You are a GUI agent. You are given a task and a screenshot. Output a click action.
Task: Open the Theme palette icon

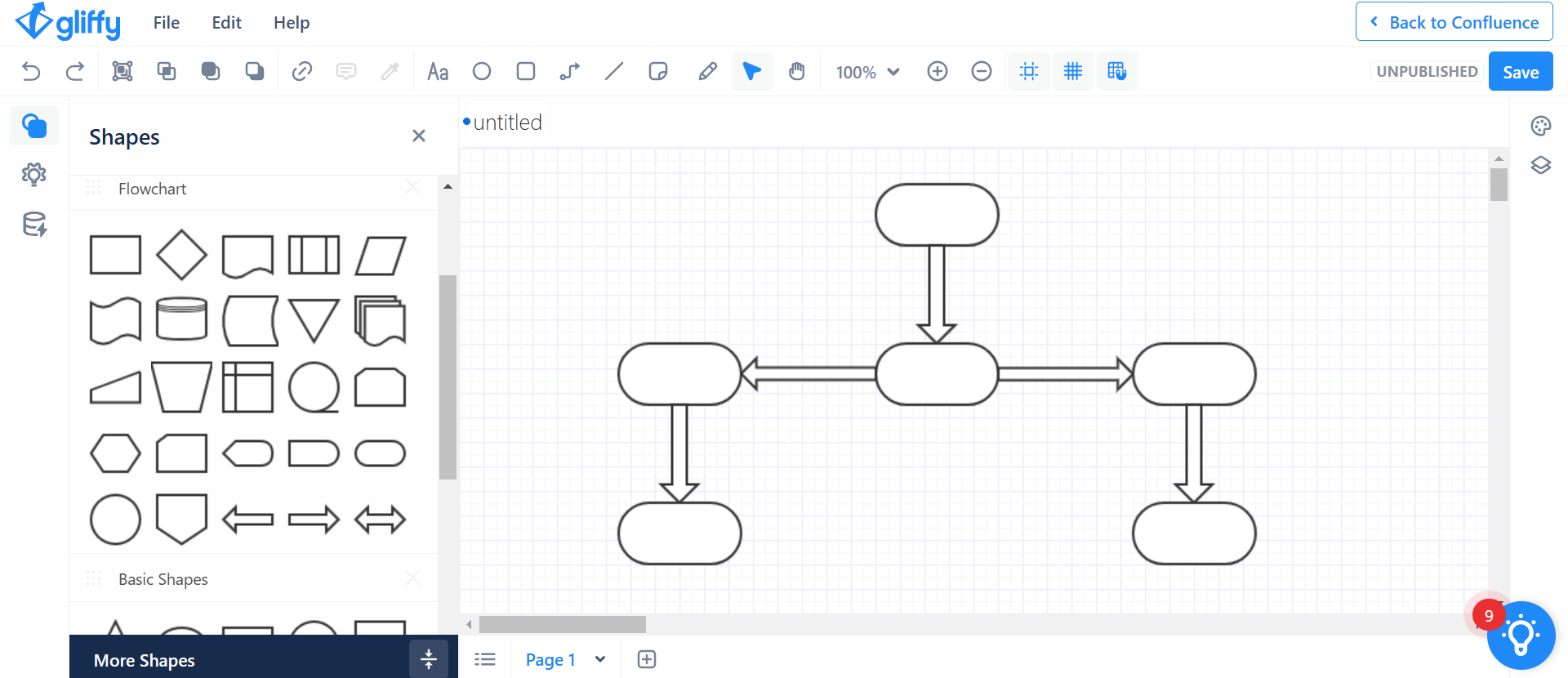(1540, 126)
